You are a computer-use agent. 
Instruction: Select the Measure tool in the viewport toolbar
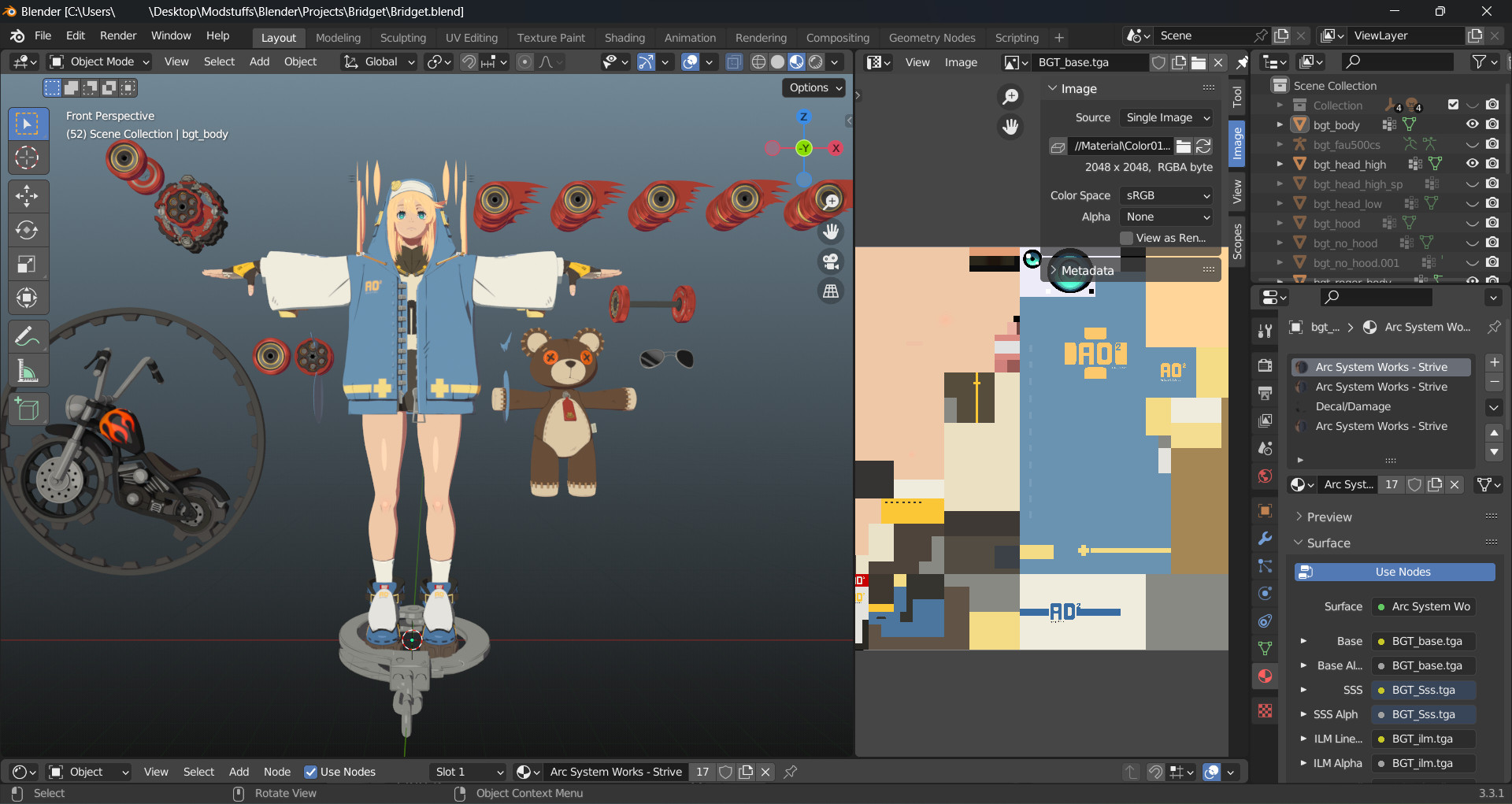tap(28, 370)
